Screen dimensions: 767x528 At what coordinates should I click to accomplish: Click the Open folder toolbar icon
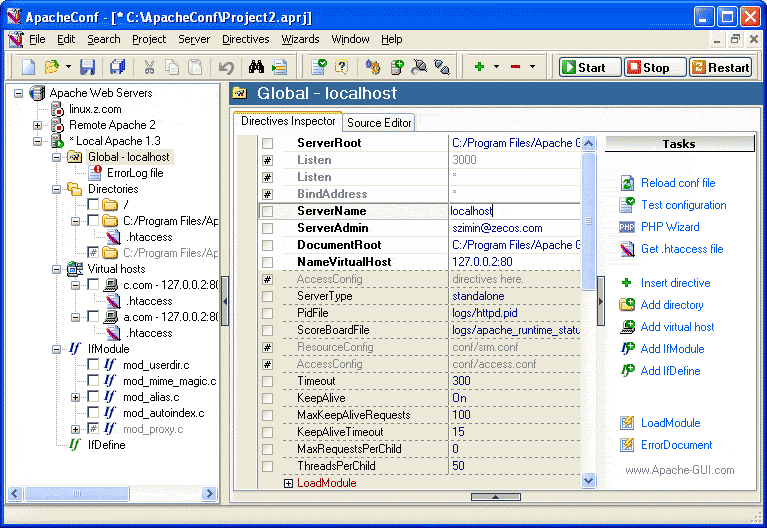point(51,67)
